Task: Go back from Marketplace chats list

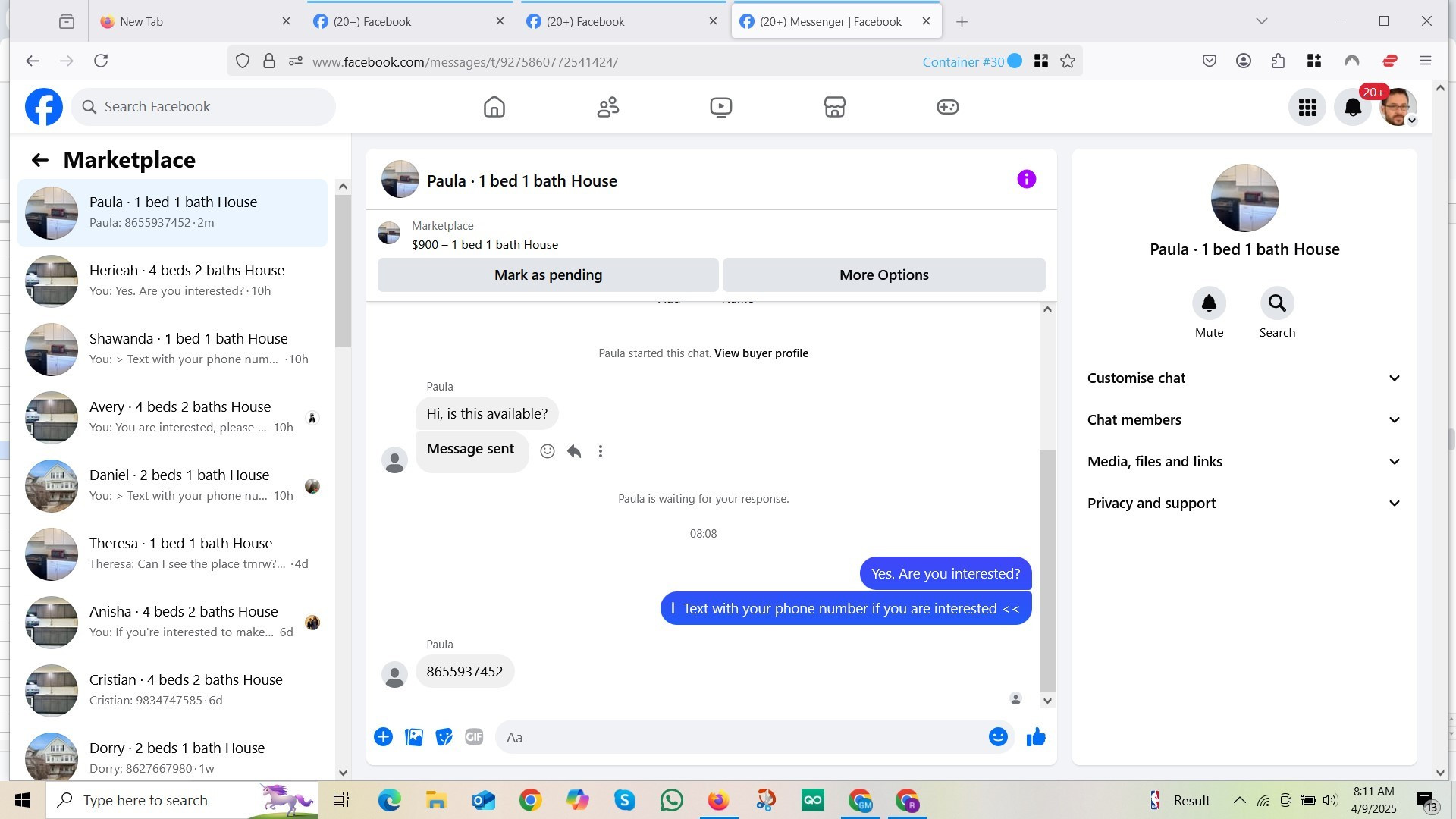Action: (39, 160)
